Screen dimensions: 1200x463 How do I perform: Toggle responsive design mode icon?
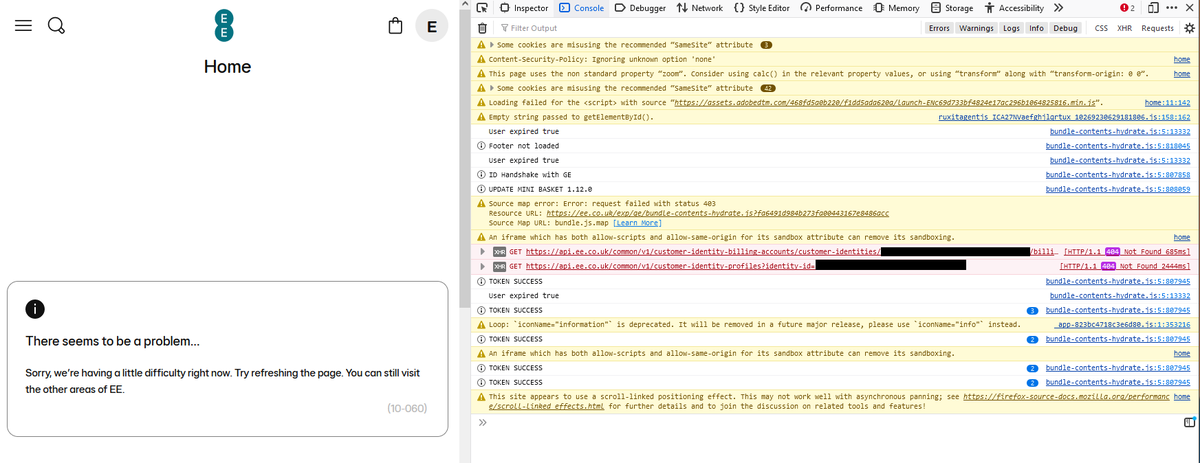tap(1153, 8)
